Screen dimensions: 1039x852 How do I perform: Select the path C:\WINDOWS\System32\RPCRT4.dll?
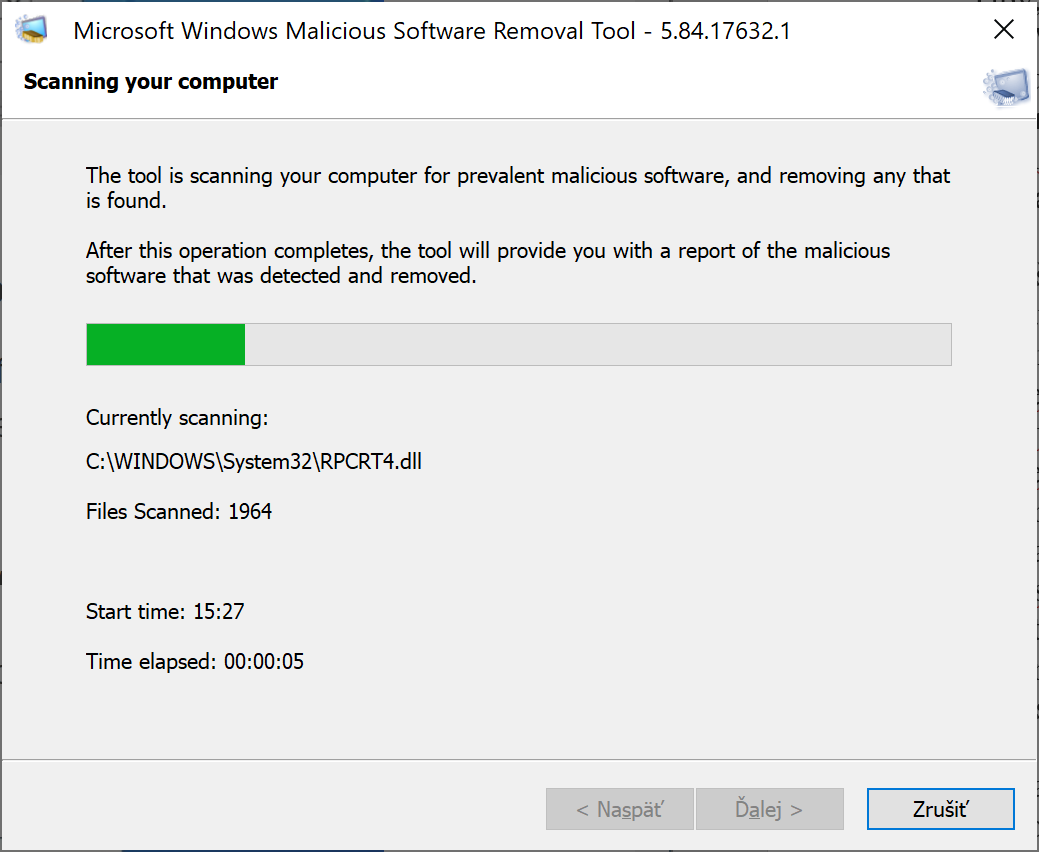pyautogui.click(x=254, y=461)
